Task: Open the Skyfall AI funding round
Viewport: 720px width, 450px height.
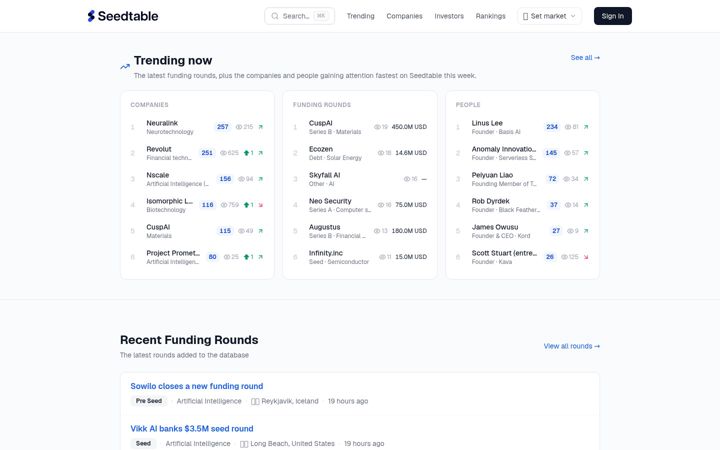Action: [x=360, y=179]
